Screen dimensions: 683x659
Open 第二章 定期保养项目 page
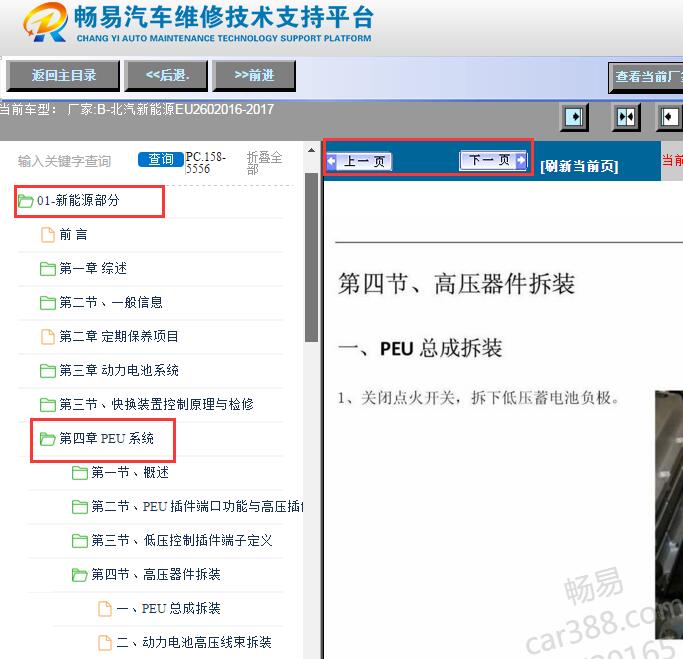pos(118,337)
